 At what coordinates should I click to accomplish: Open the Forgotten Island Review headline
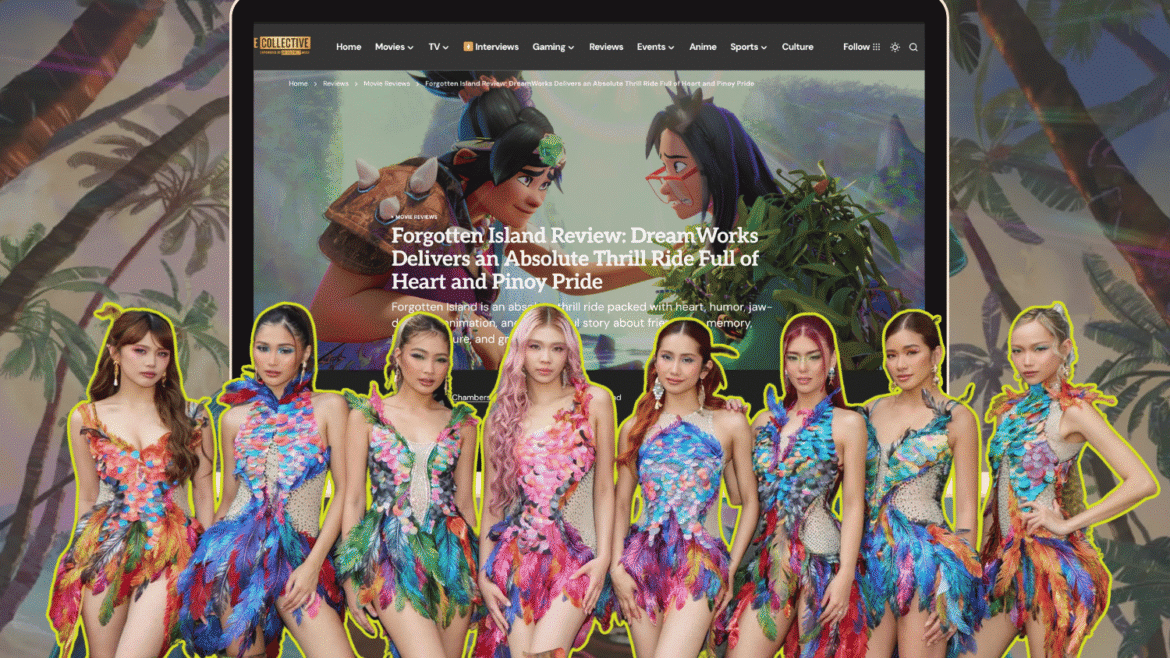(x=575, y=258)
